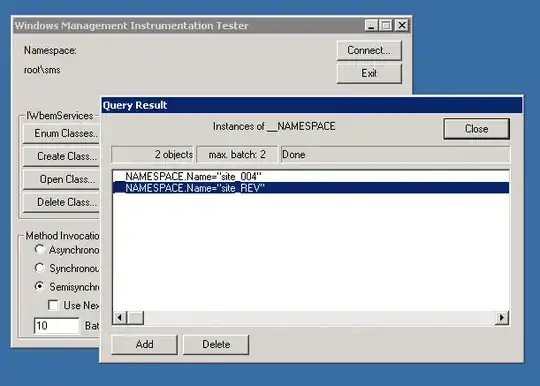Click Delete Class... button
Image resolution: width=540 pixels, height=386 pixels.
pos(61,202)
